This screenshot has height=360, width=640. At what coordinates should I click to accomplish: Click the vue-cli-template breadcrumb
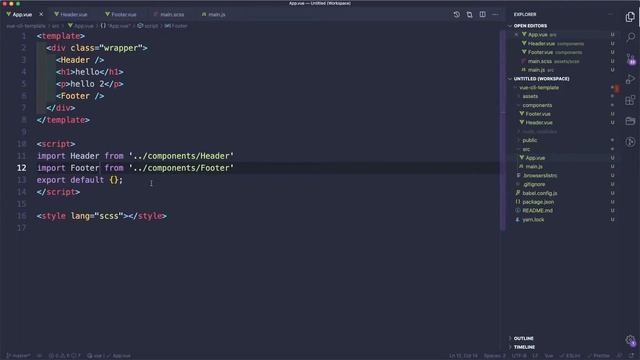[26, 26]
